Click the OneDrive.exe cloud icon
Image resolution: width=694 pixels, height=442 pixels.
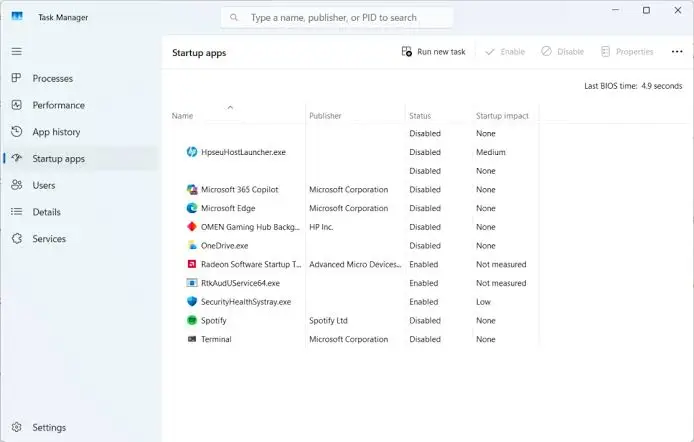pos(192,246)
